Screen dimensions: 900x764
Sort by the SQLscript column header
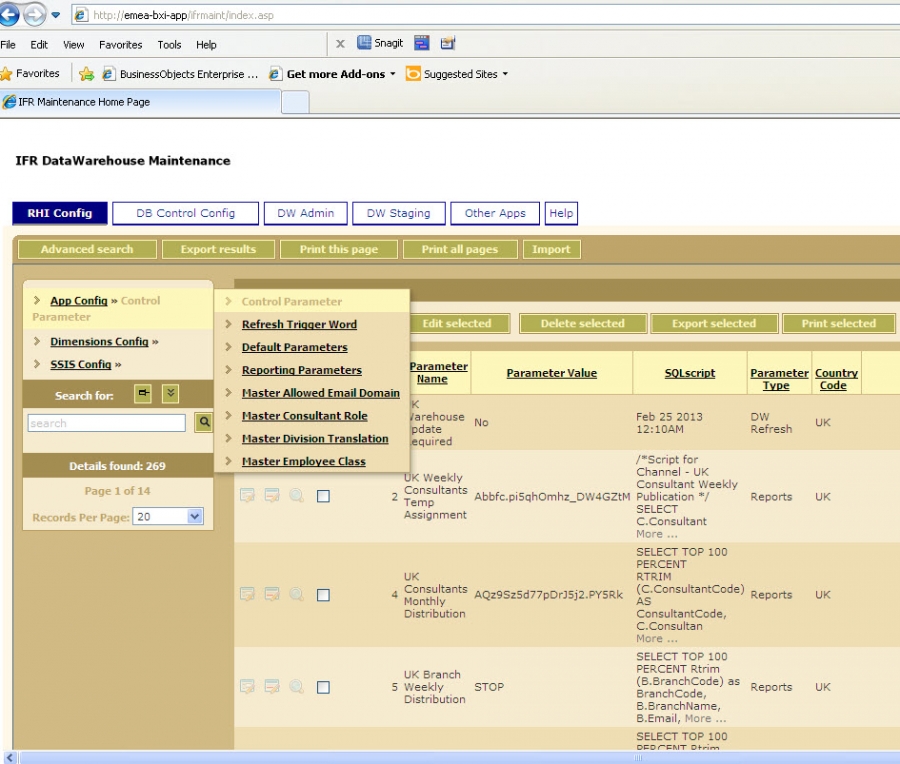(x=690, y=373)
